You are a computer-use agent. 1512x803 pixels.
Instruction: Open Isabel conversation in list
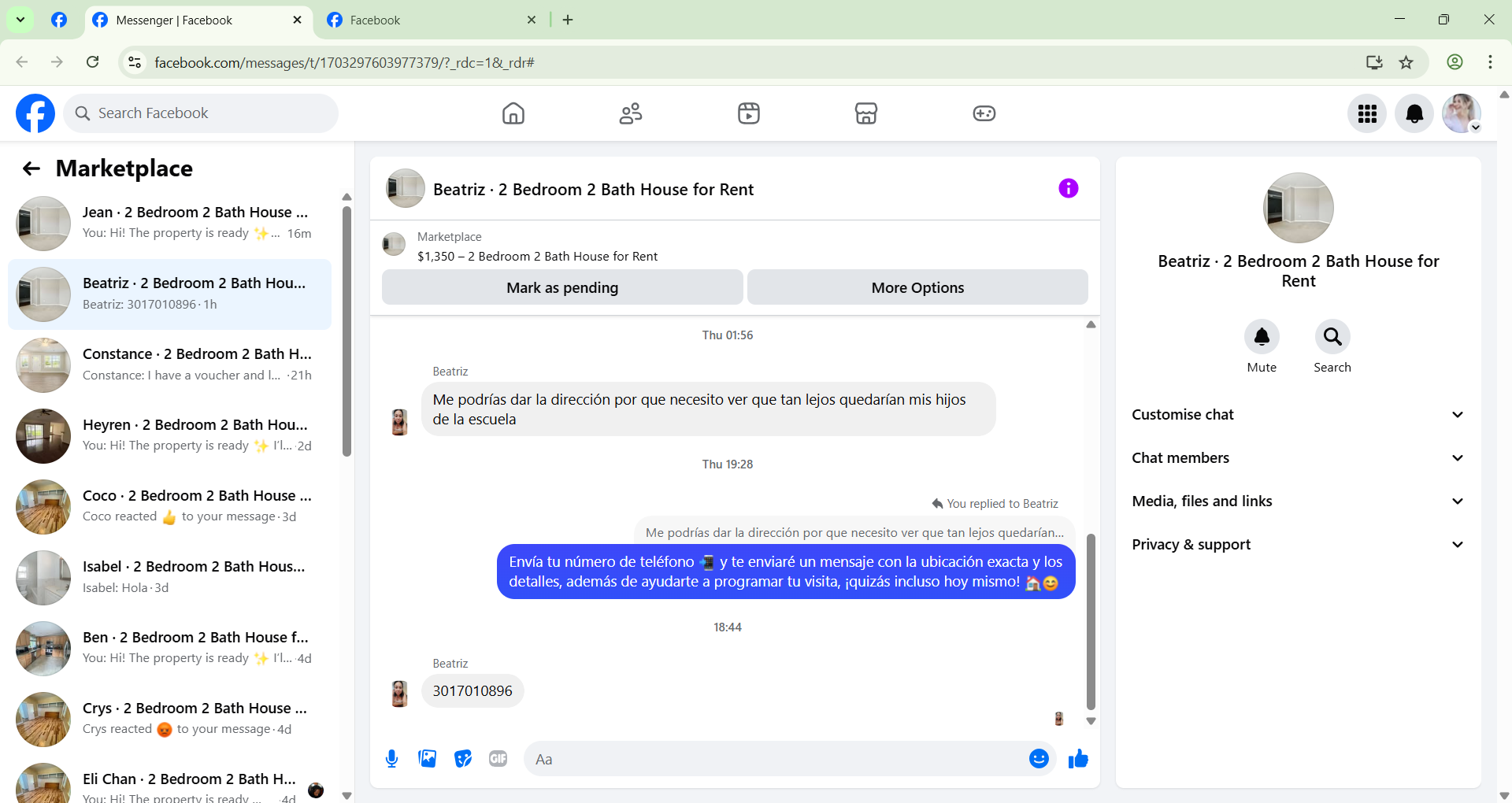click(x=169, y=578)
